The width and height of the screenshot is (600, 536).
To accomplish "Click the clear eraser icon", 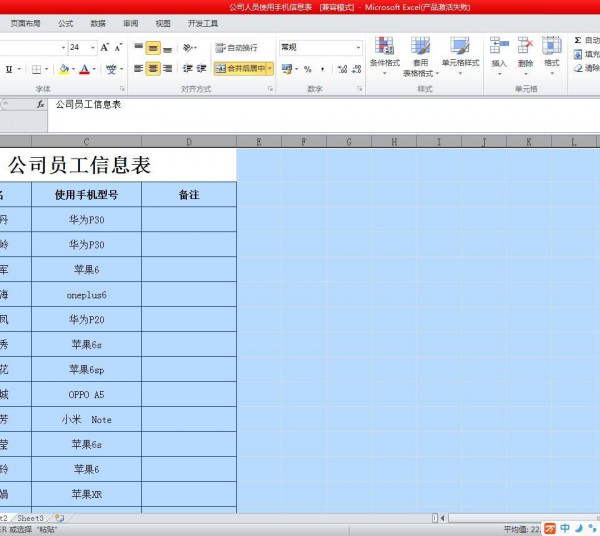I will coord(578,68).
